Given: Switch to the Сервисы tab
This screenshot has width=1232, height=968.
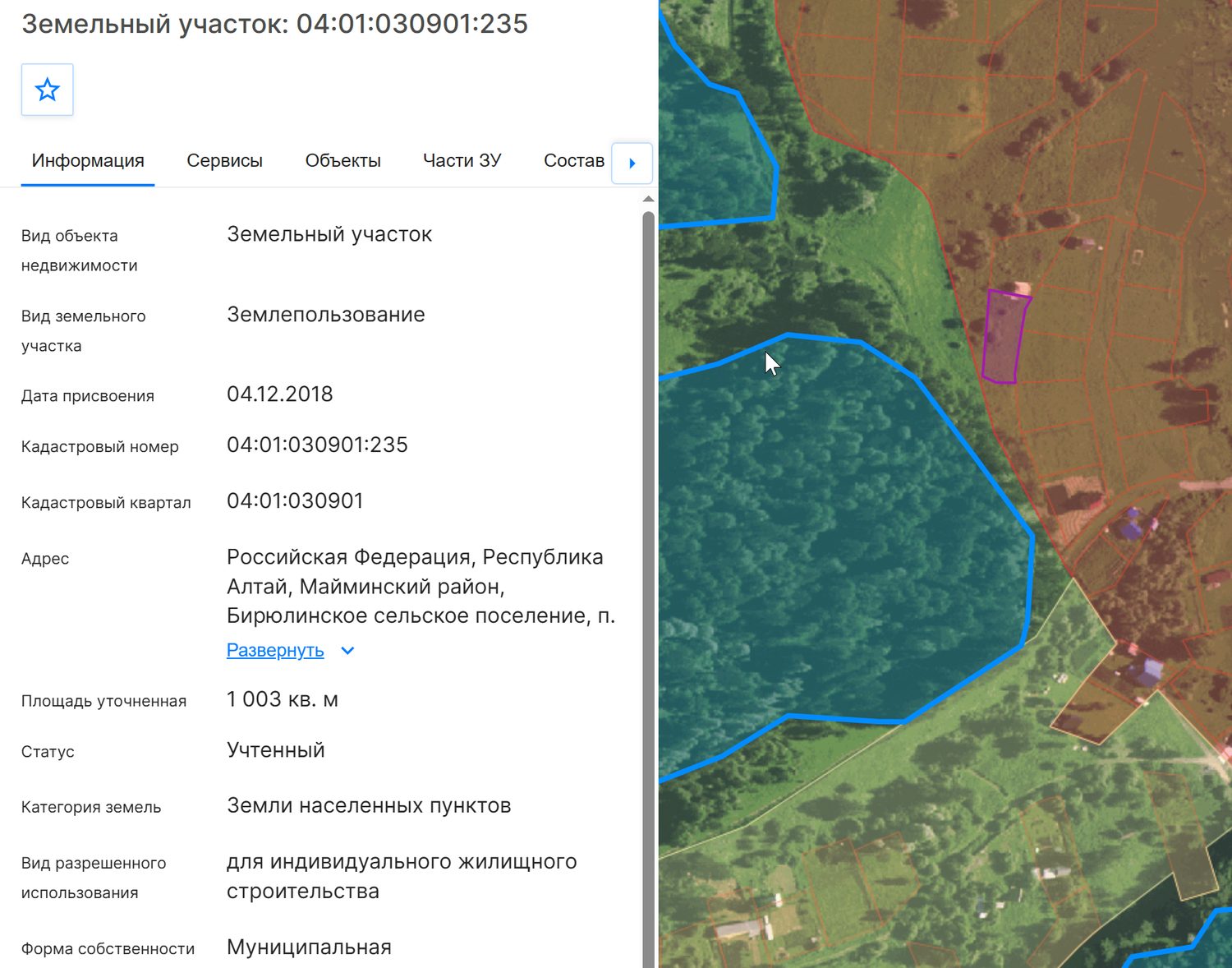Looking at the screenshot, I should coord(224,161).
